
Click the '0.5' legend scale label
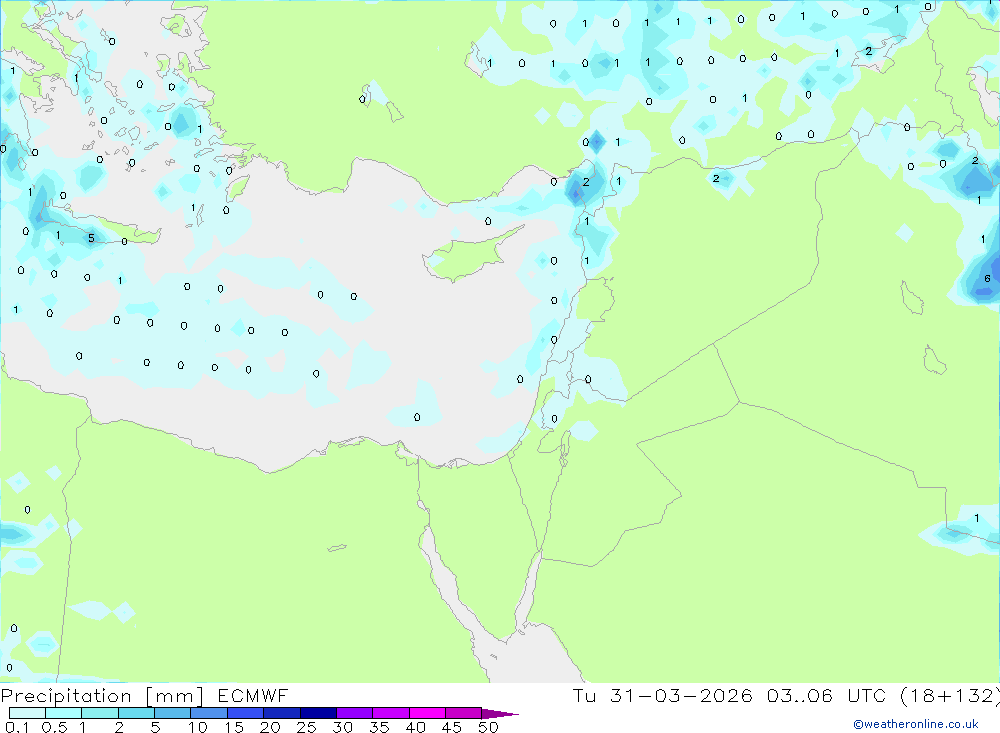click(x=55, y=727)
